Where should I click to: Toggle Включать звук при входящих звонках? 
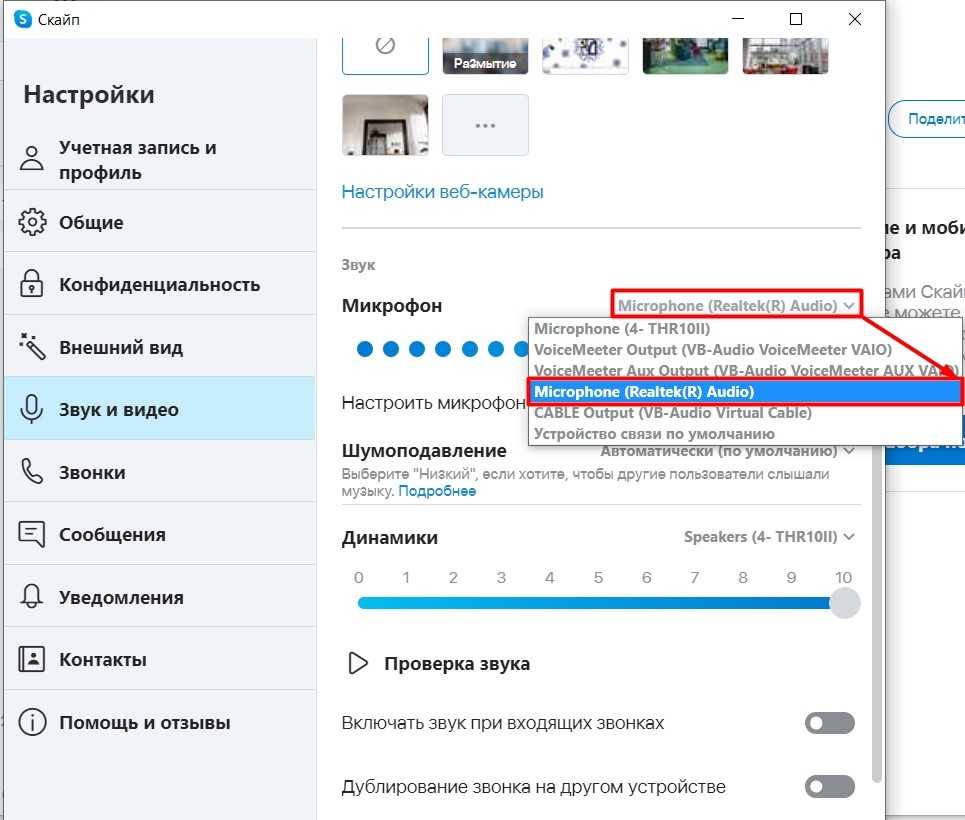coord(830,723)
